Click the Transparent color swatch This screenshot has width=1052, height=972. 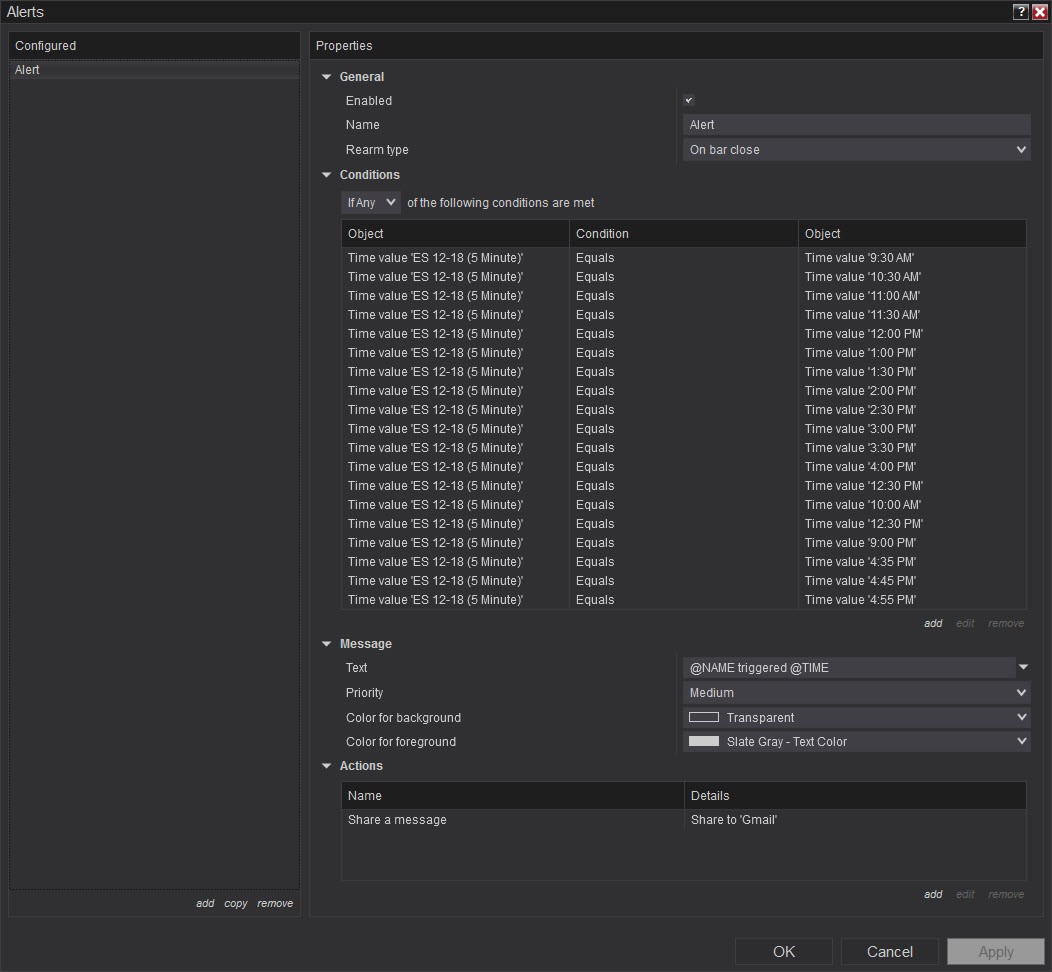click(x=704, y=718)
